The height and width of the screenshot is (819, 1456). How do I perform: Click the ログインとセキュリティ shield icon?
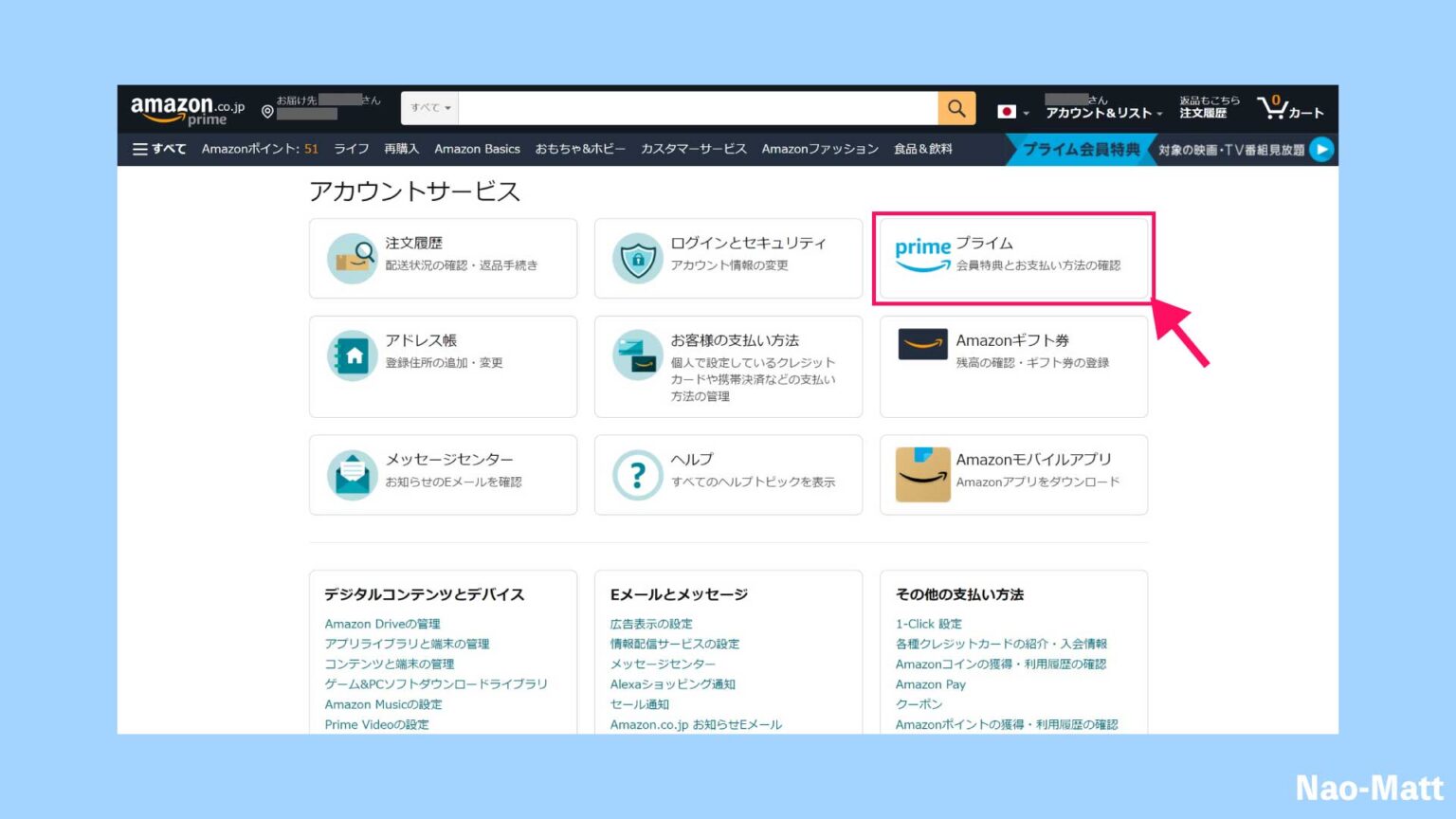tap(637, 258)
